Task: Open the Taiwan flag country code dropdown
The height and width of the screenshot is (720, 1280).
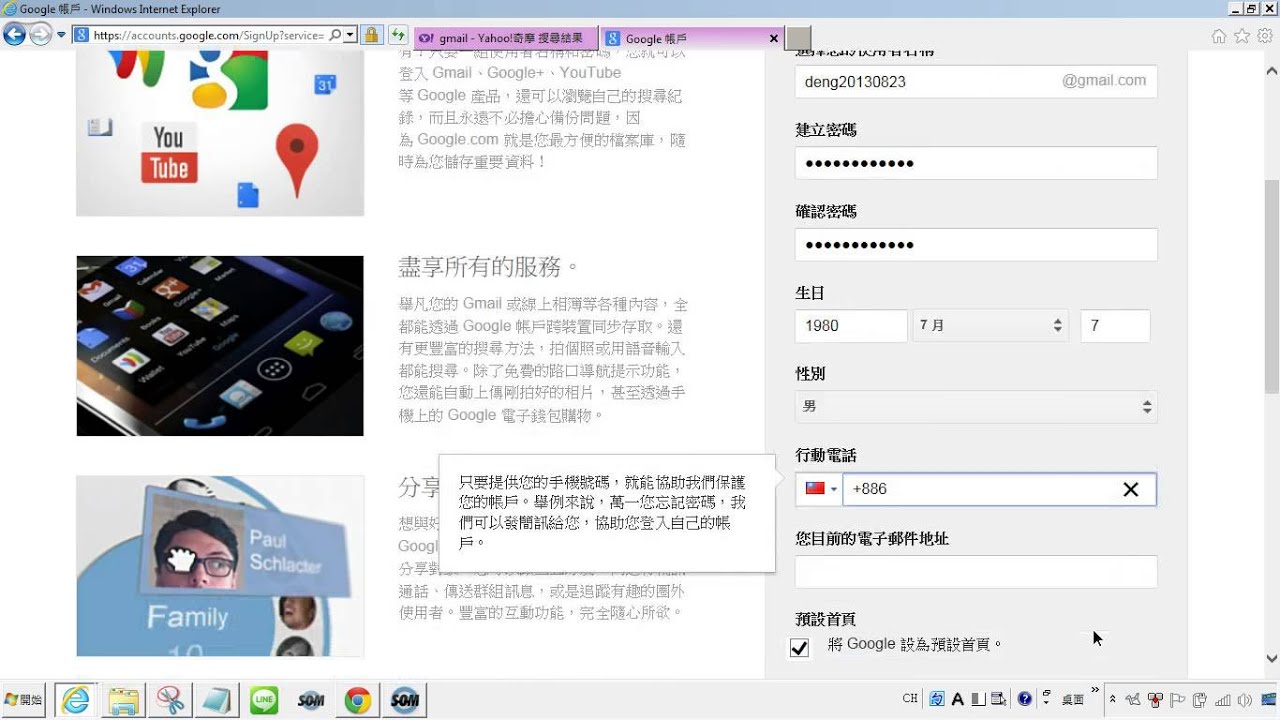Action: (x=820, y=489)
